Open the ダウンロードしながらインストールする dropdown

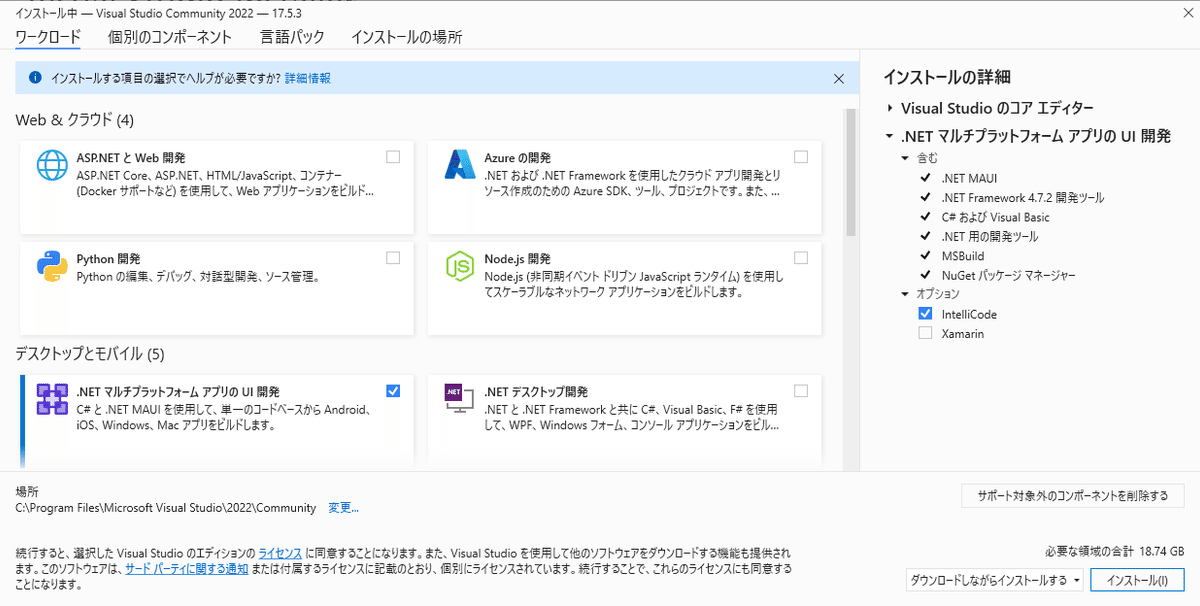click(x=994, y=580)
